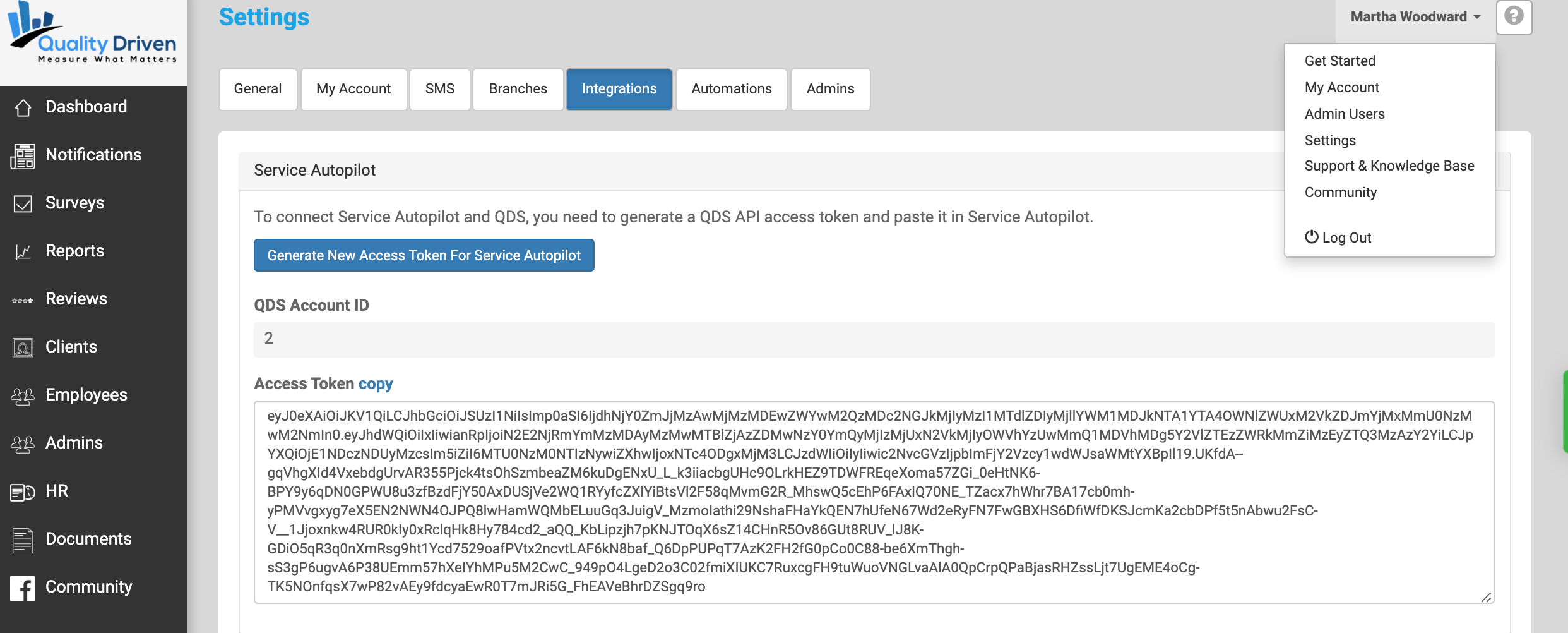This screenshot has height=633, width=1568.
Task: Click the Reviews stars icon
Action: [23, 301]
